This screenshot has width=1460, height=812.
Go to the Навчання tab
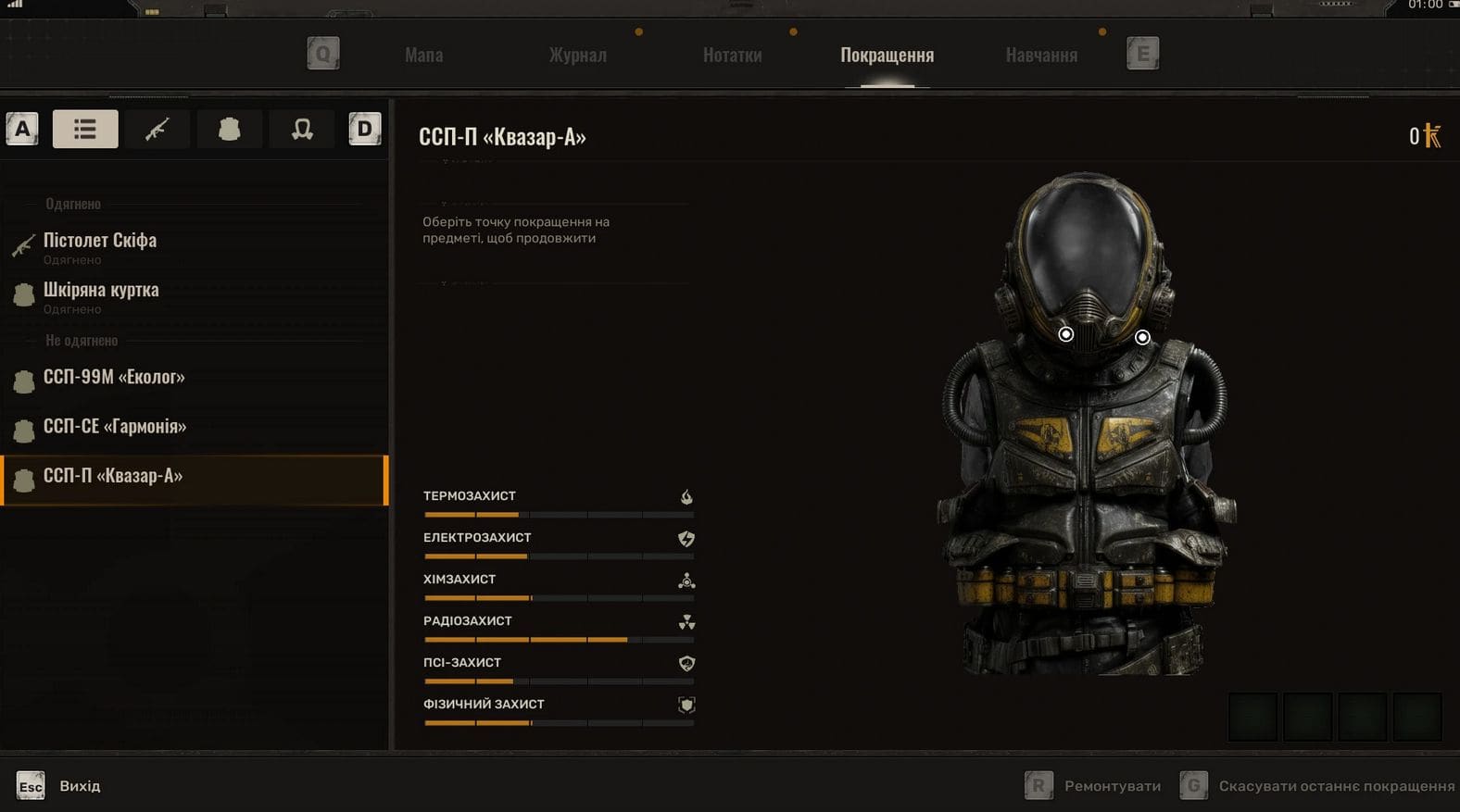[x=1041, y=56]
